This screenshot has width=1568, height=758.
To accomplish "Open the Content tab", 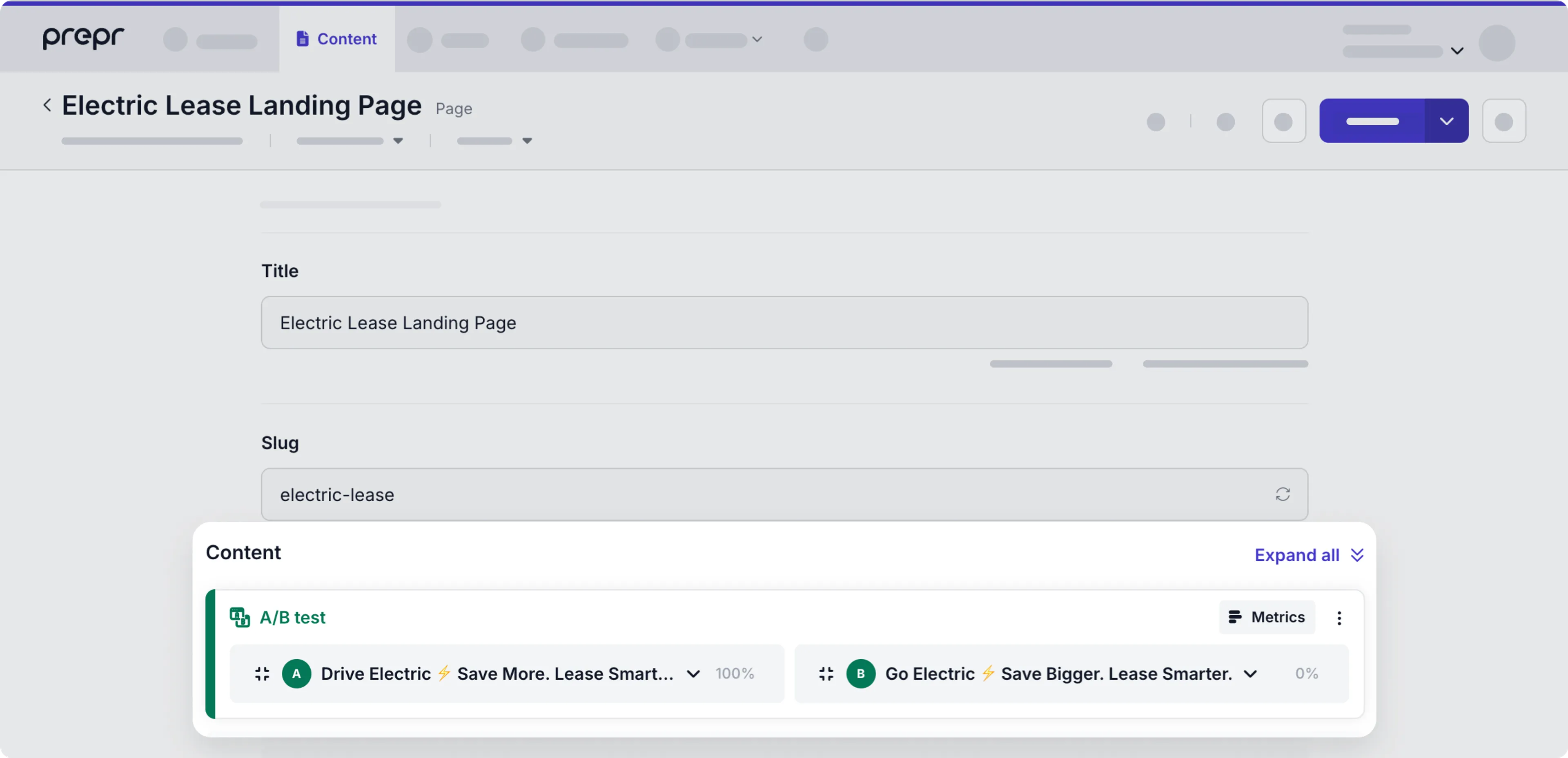I will pyautogui.click(x=336, y=39).
